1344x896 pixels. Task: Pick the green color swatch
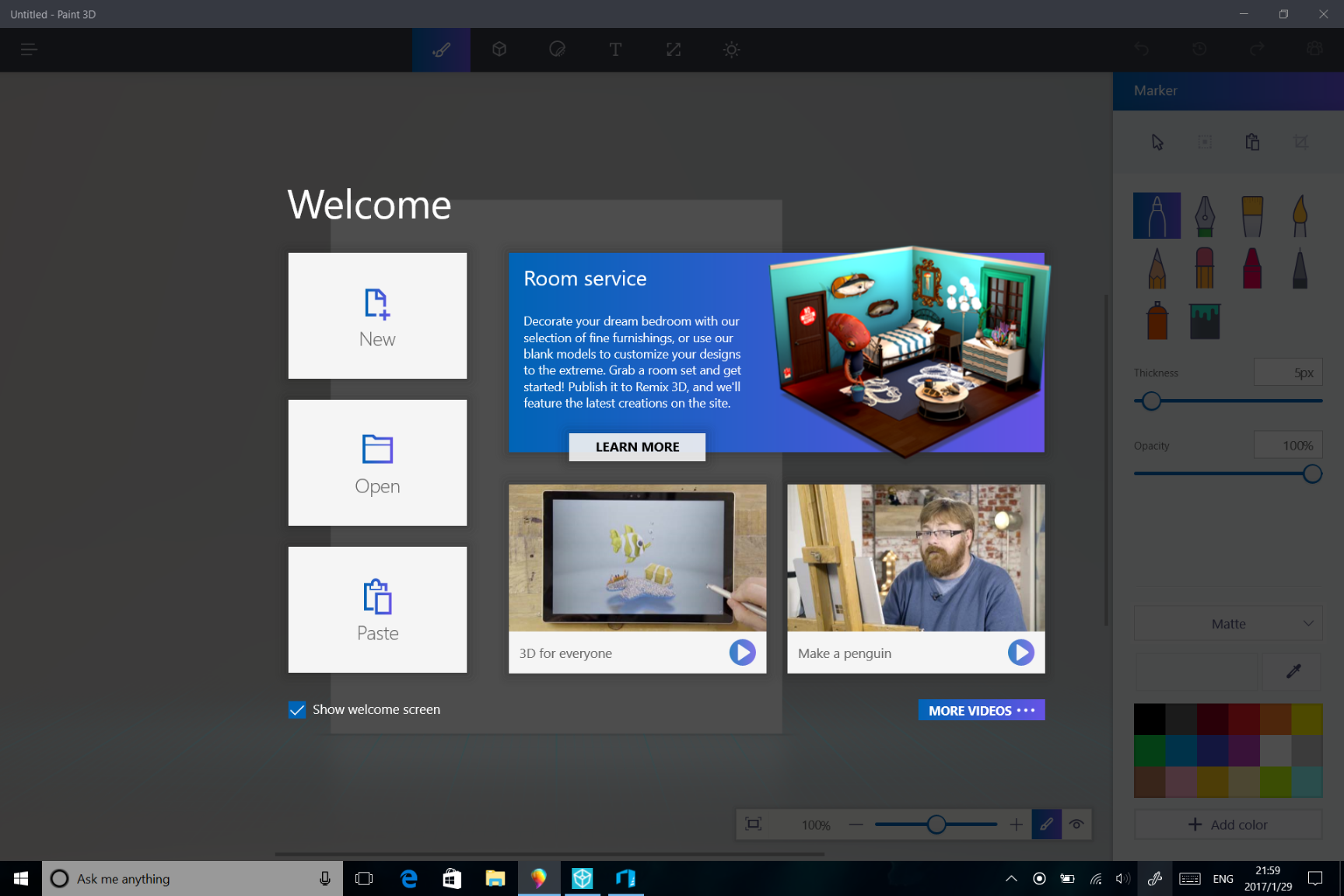[1150, 751]
